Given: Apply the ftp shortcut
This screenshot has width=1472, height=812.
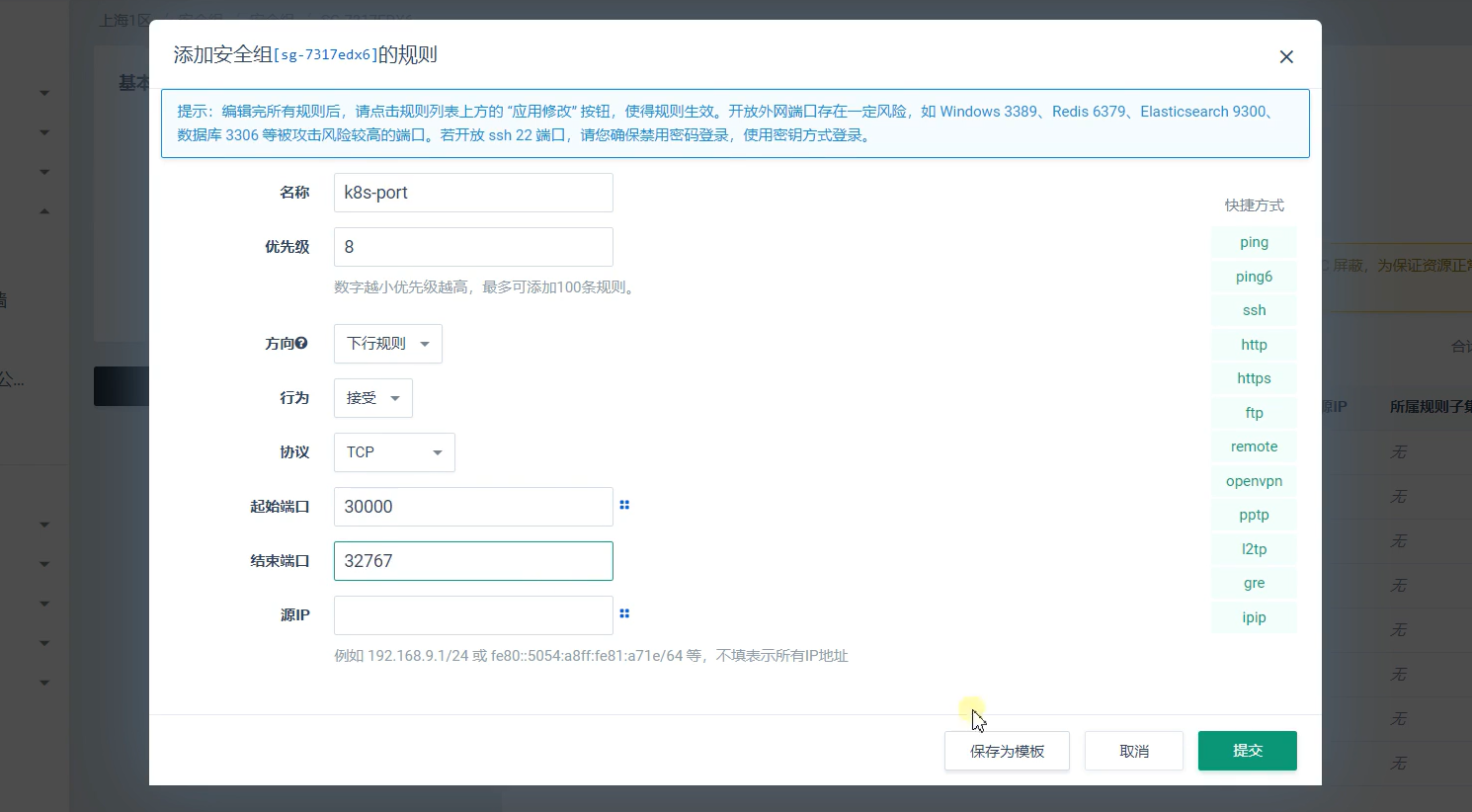Looking at the screenshot, I should [x=1254, y=413].
